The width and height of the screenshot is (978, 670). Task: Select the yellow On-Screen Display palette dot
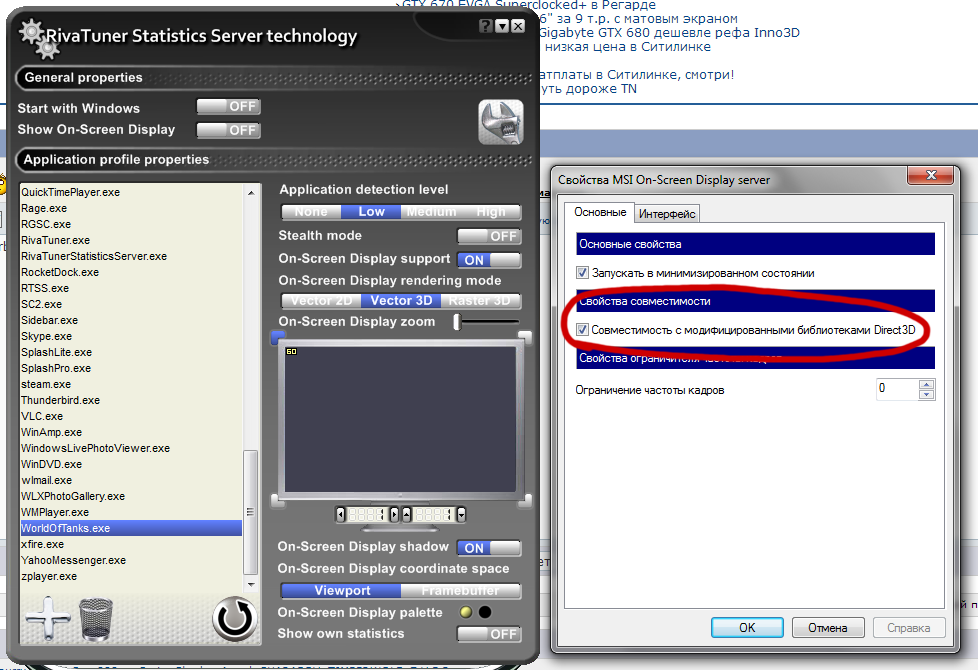[x=466, y=613]
